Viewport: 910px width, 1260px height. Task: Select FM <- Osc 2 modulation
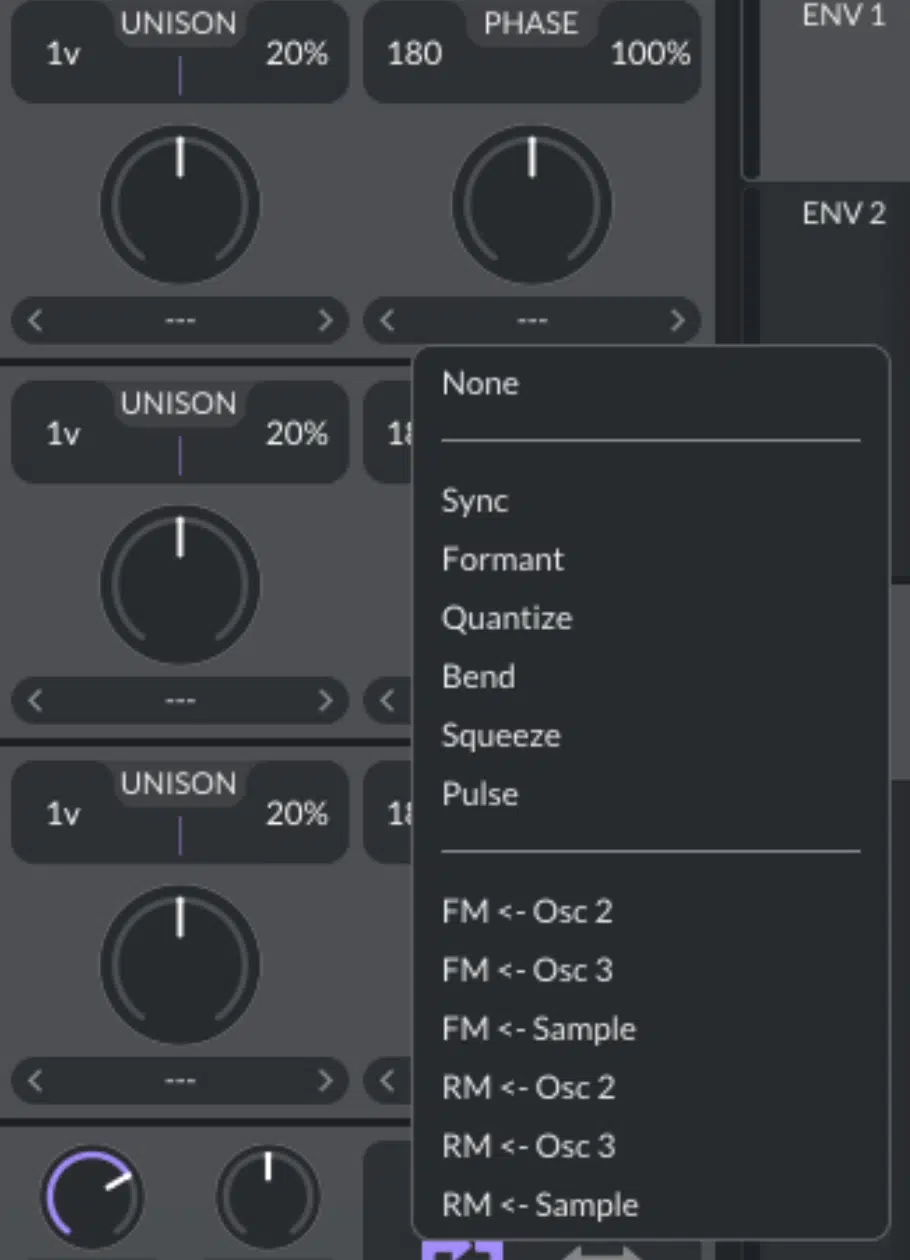tap(527, 911)
